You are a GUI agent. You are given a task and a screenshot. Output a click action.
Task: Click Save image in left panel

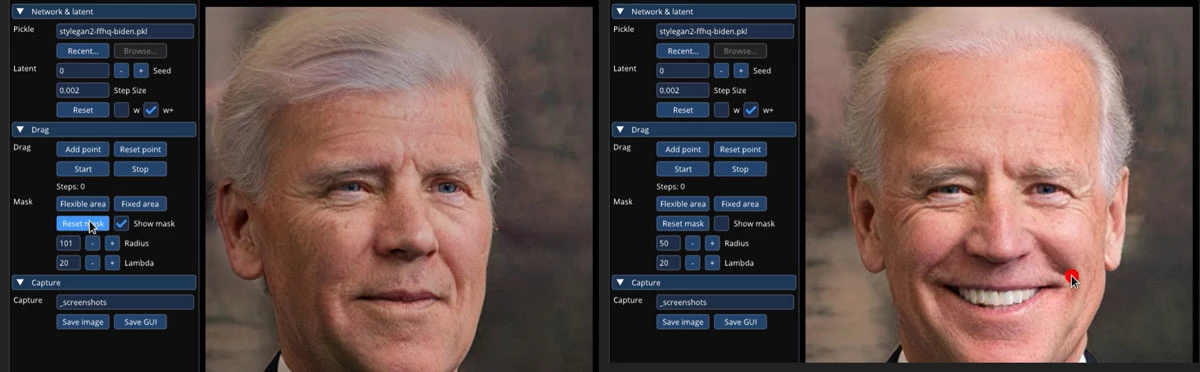click(83, 322)
